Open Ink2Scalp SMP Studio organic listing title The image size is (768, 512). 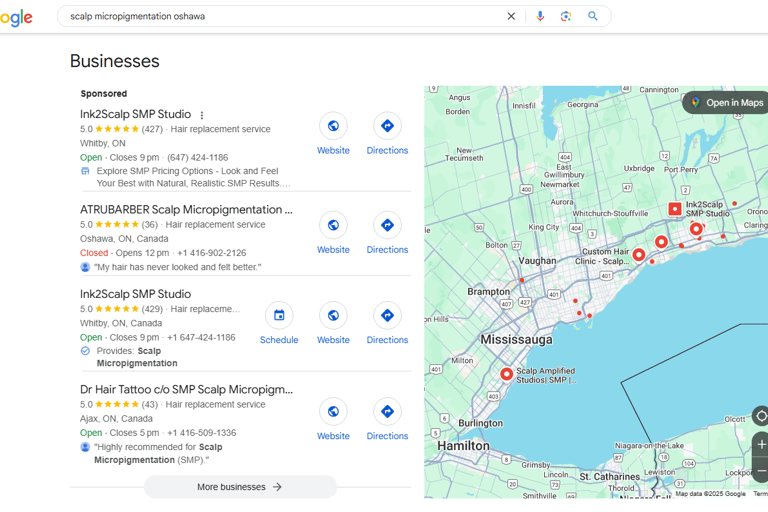135,294
